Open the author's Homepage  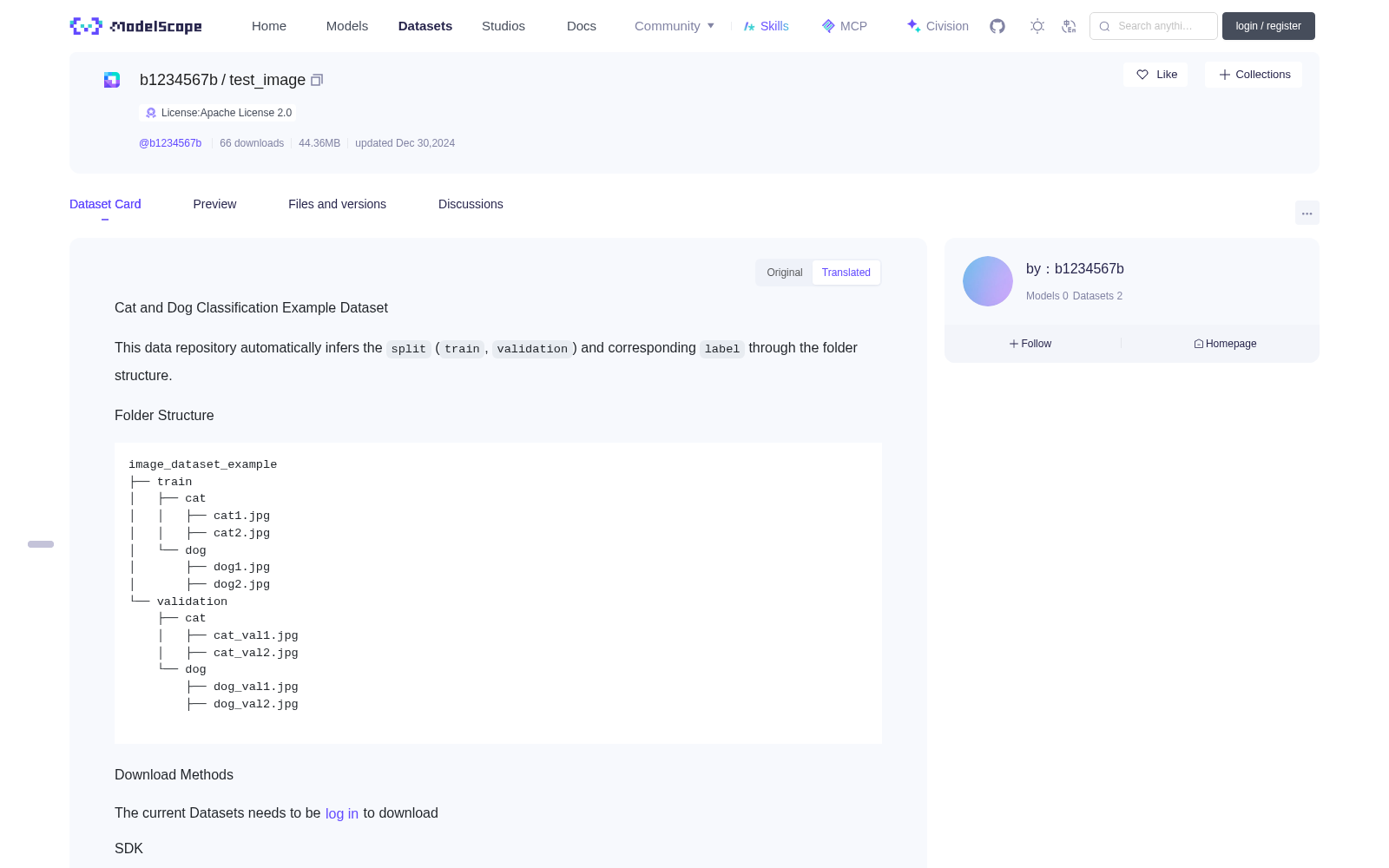[x=1225, y=344]
